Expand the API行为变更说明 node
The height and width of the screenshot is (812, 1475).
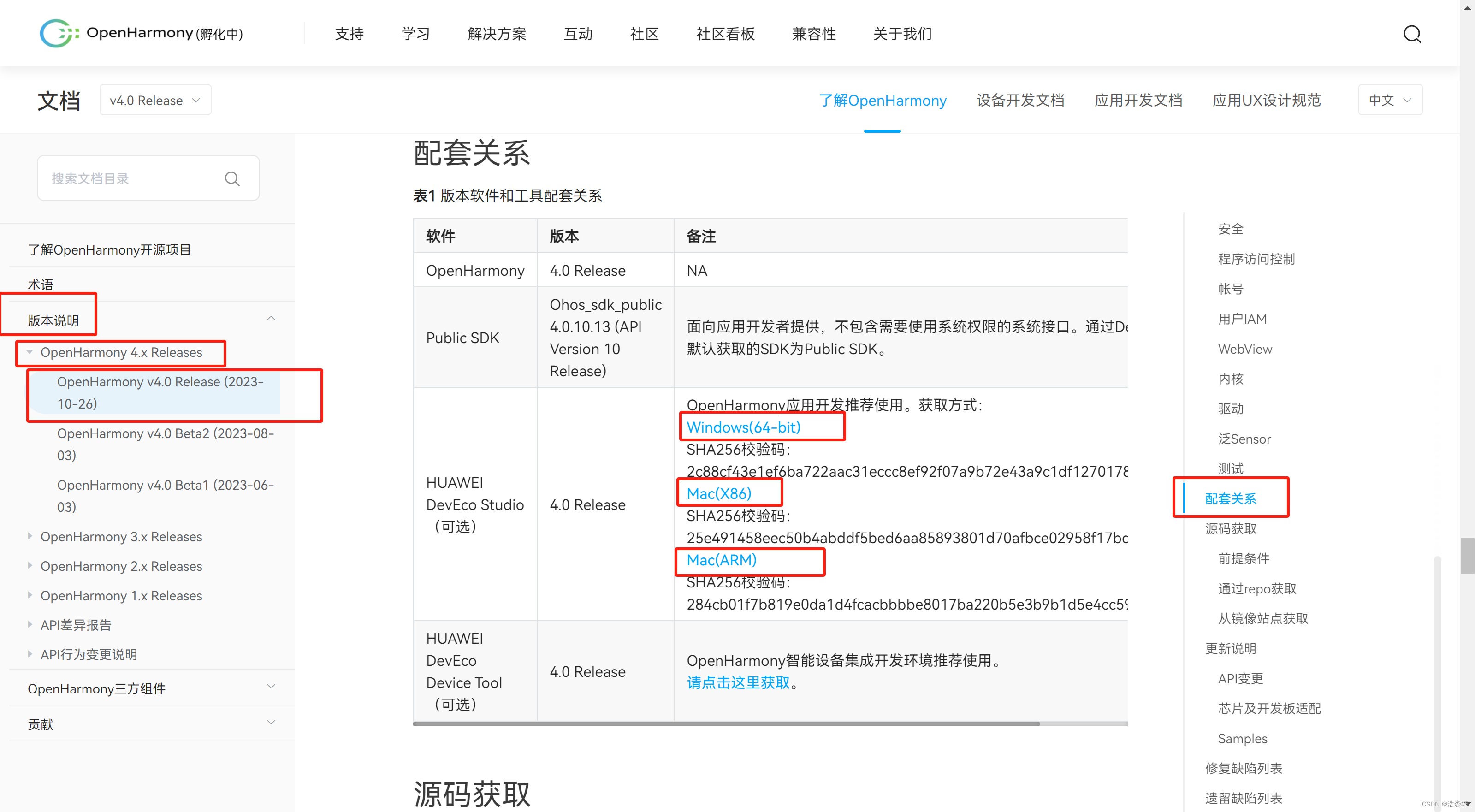pos(30,654)
